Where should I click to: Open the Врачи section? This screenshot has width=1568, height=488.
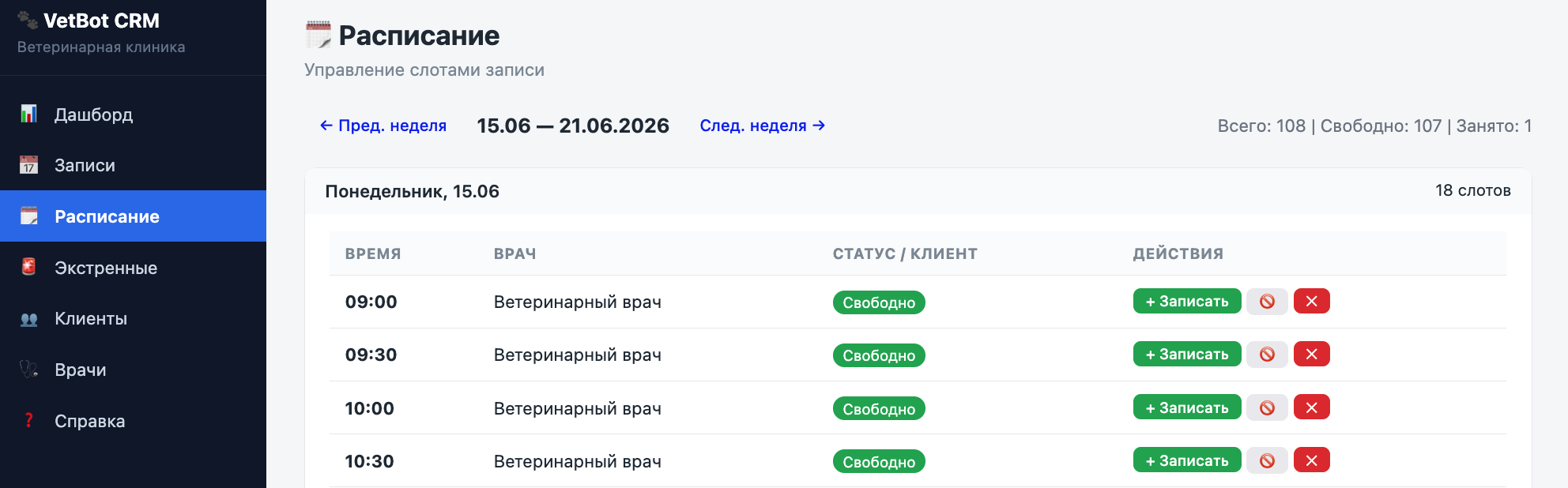pos(133,370)
